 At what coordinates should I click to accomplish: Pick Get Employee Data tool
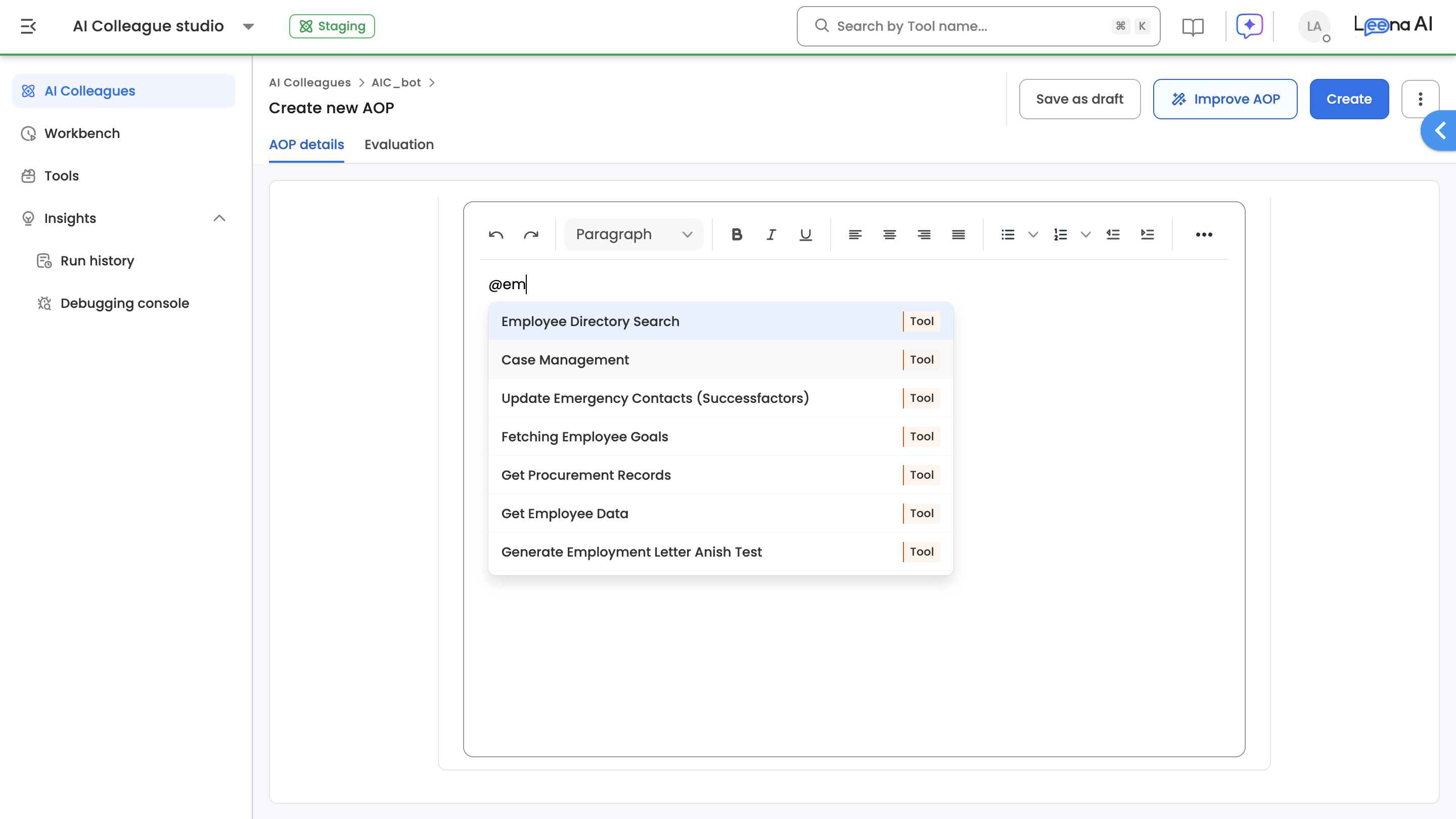(720, 513)
